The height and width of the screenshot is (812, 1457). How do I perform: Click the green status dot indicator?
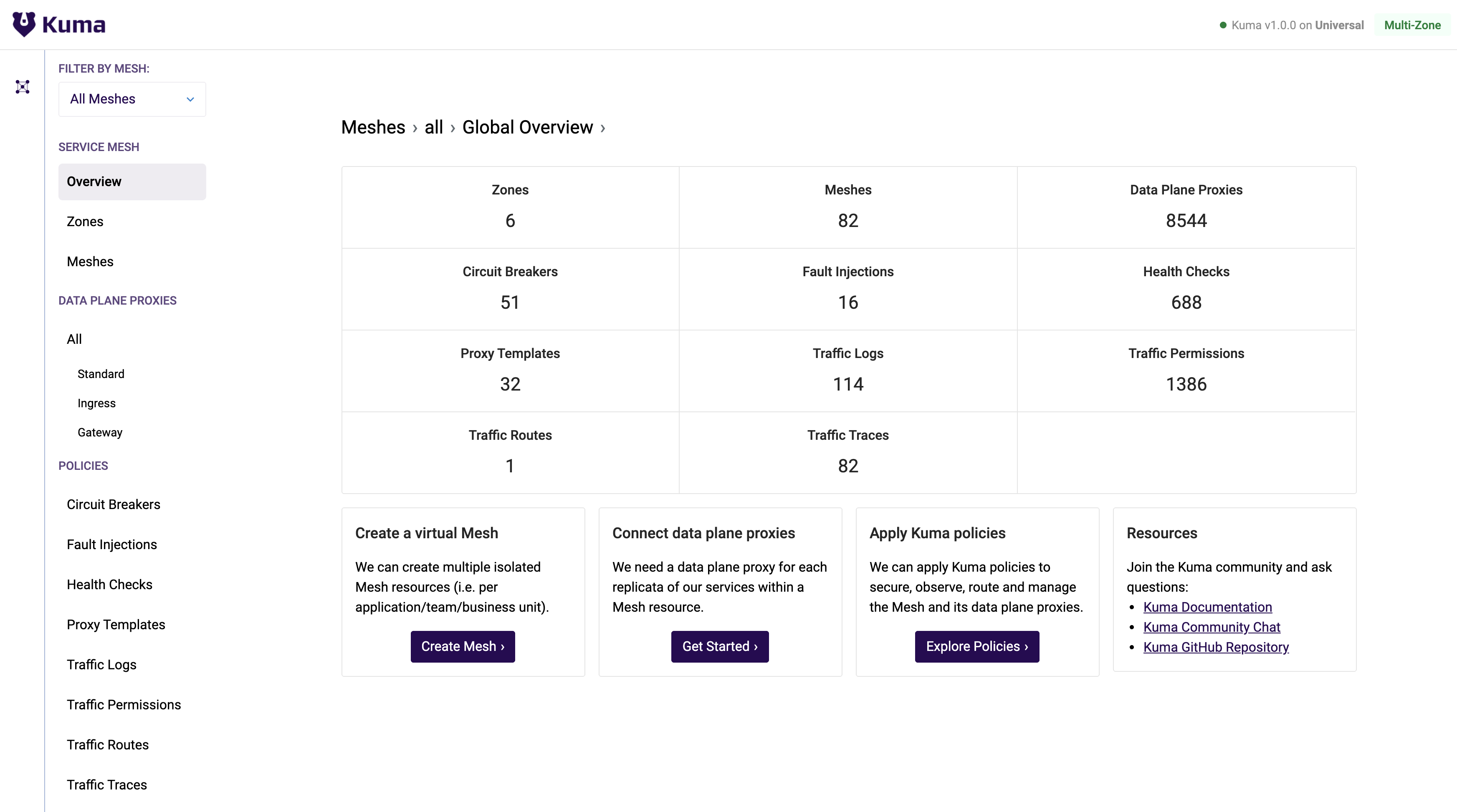click(x=1223, y=25)
